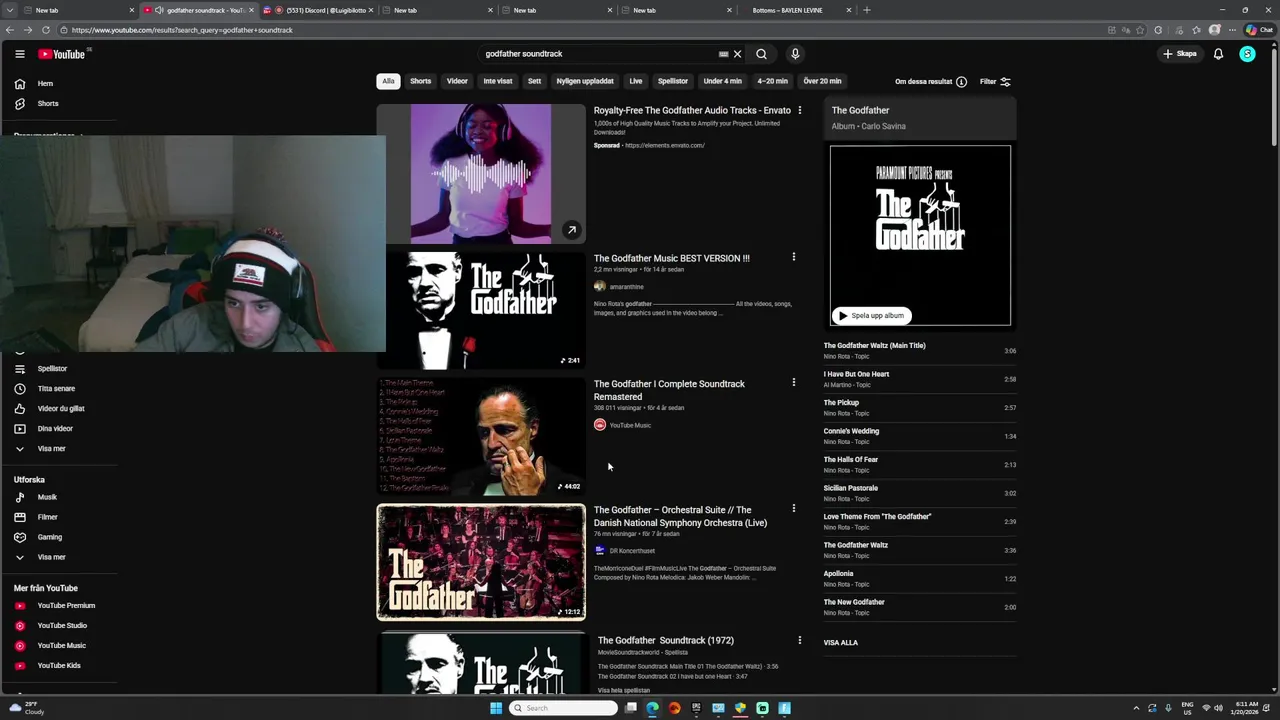
Task: Open the YouTube hamburger guide menu
Action: [19, 54]
